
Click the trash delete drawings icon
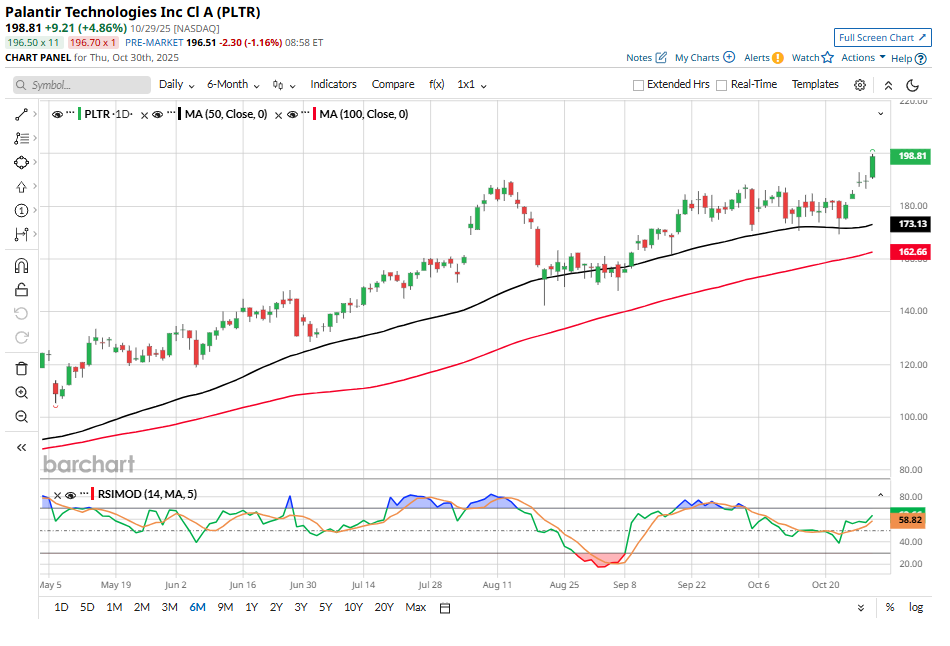[21, 368]
